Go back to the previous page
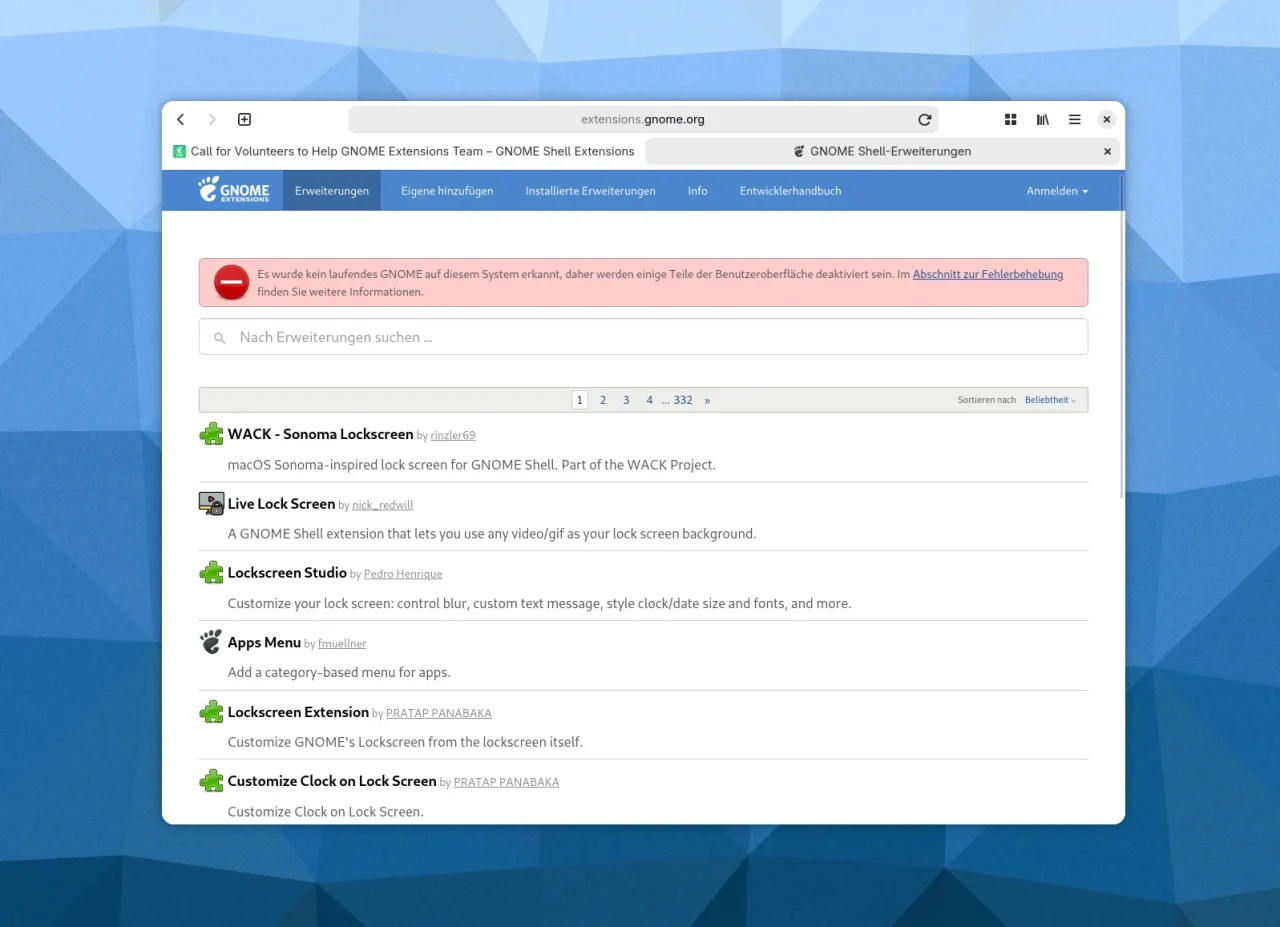The image size is (1280, 927). [x=181, y=120]
